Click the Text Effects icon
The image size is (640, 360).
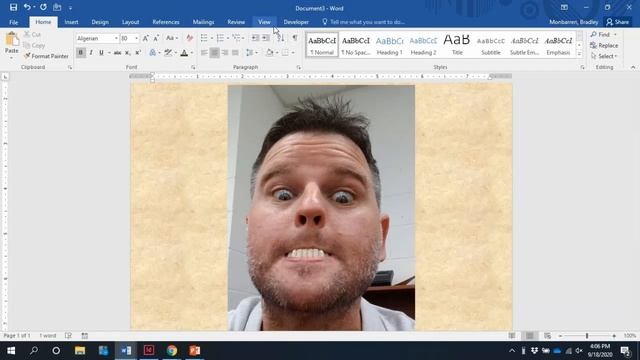153,53
